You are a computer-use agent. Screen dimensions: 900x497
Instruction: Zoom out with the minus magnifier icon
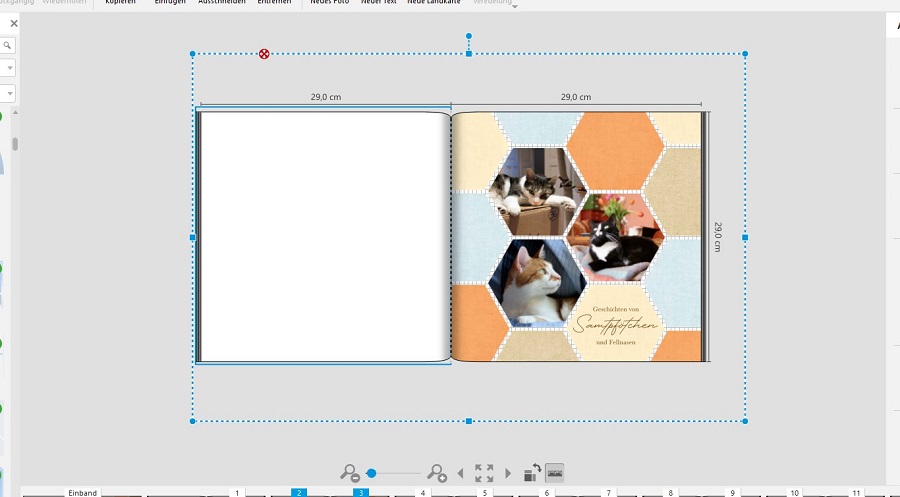point(349,473)
